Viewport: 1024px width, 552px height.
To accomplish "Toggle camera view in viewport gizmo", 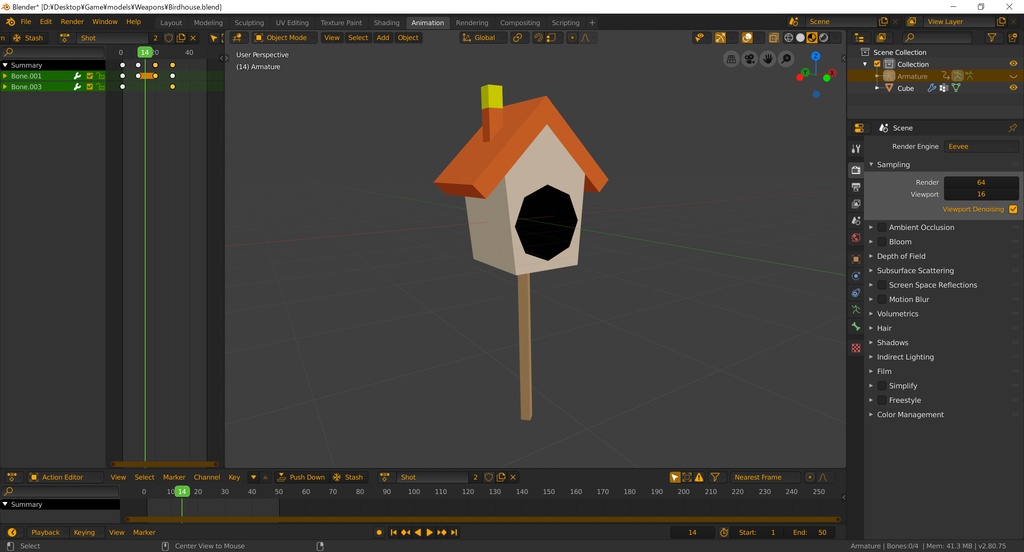I will point(750,59).
